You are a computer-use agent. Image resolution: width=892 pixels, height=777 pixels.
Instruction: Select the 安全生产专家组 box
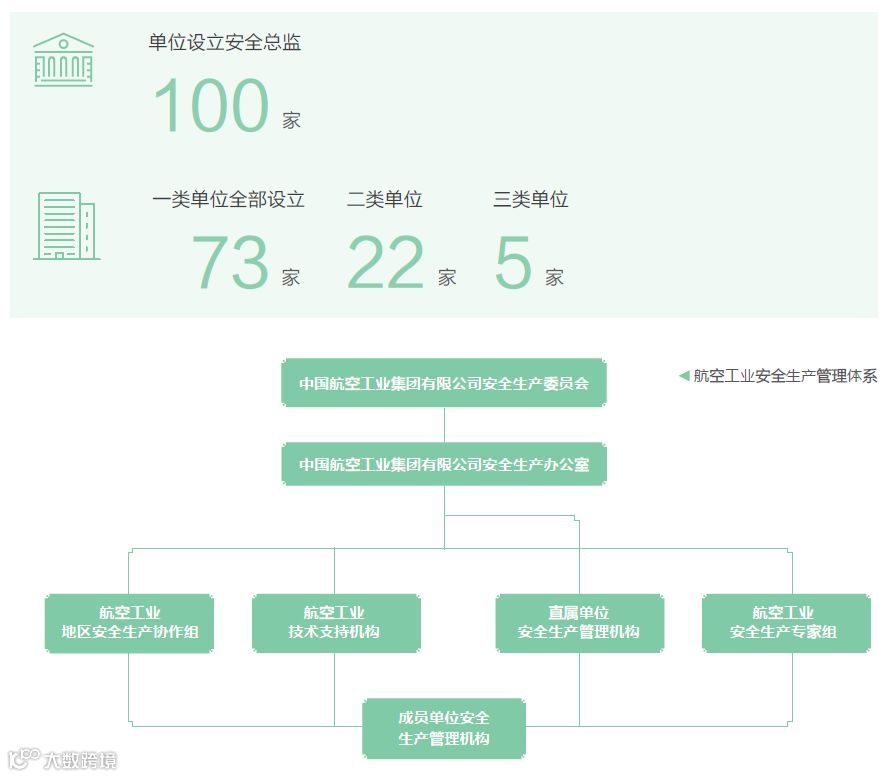point(786,623)
